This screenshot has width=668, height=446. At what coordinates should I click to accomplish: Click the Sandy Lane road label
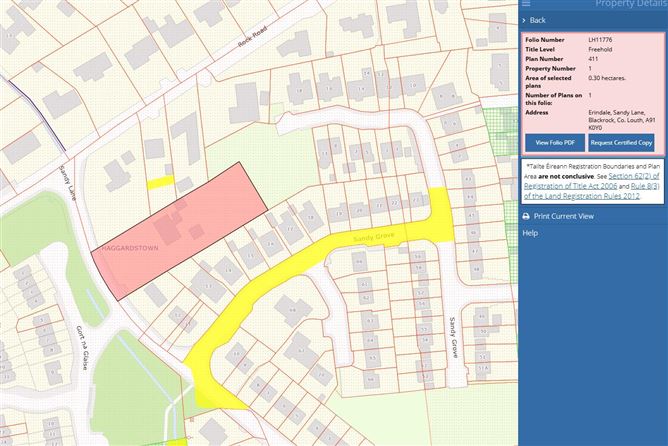(66, 182)
